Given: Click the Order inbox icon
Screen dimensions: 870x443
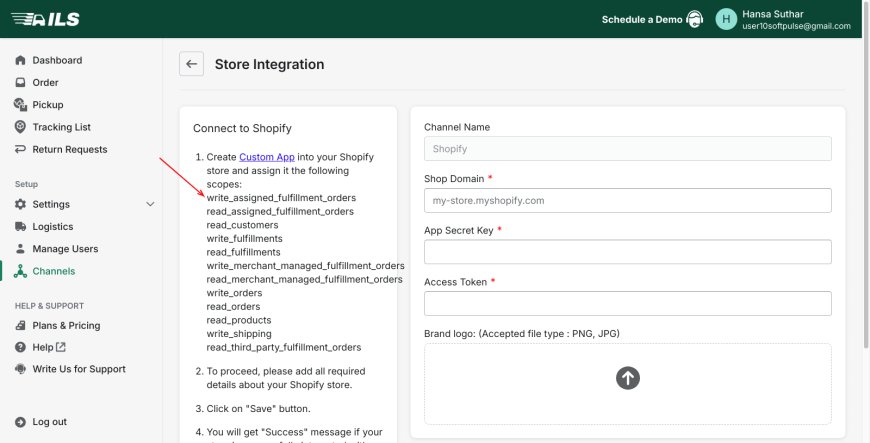Looking at the screenshot, I should pos(21,82).
